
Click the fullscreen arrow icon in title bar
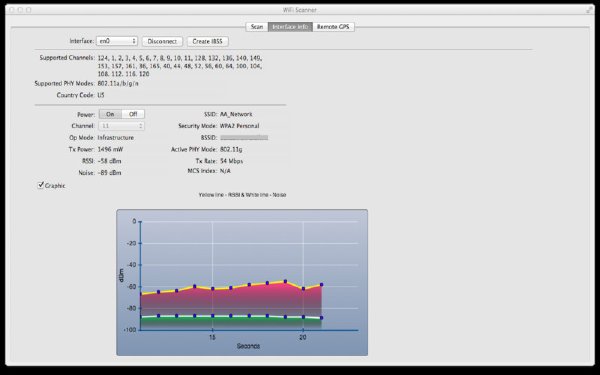tap(589, 10)
